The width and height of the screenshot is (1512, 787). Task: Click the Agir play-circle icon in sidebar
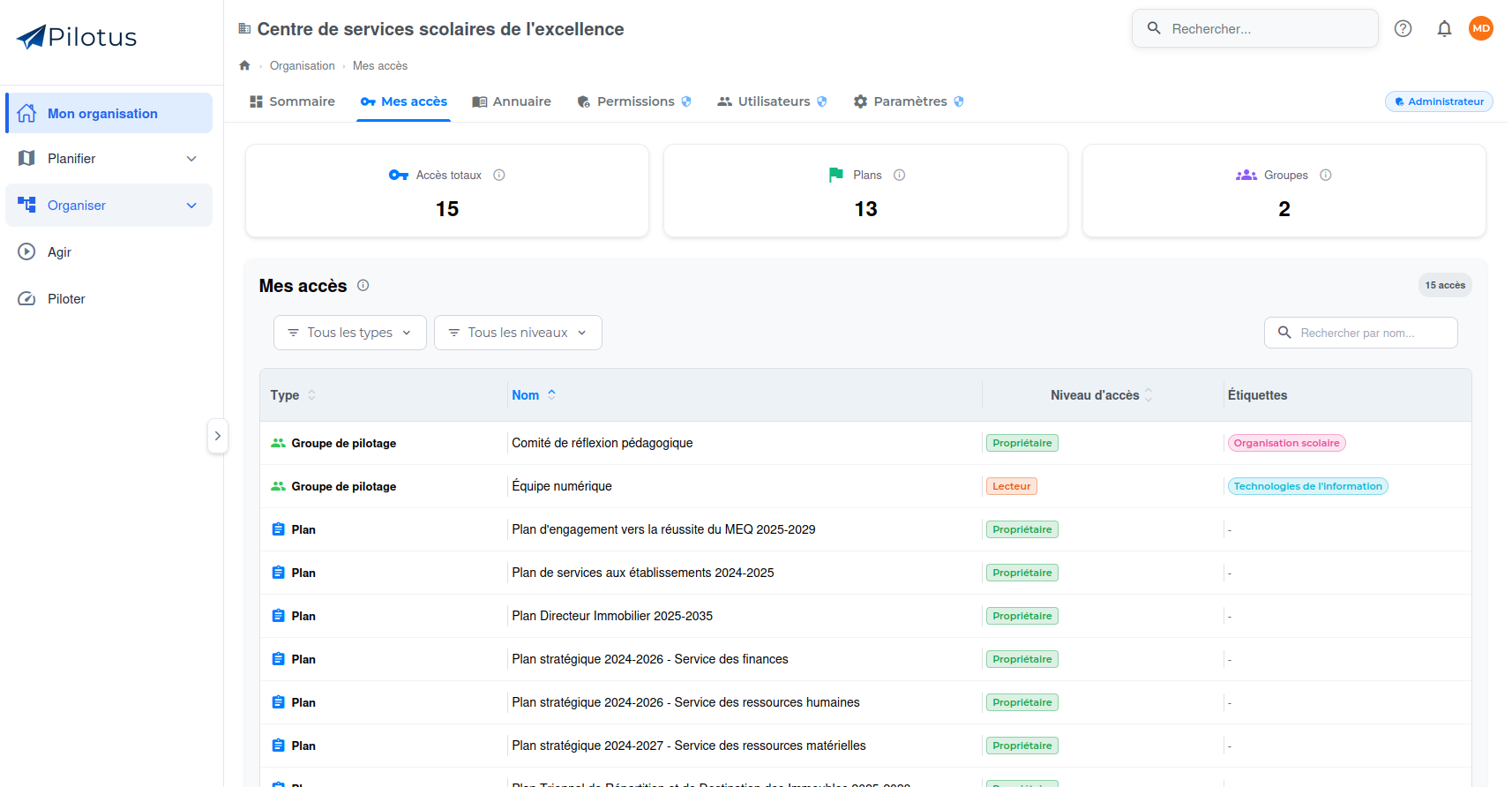(x=26, y=251)
